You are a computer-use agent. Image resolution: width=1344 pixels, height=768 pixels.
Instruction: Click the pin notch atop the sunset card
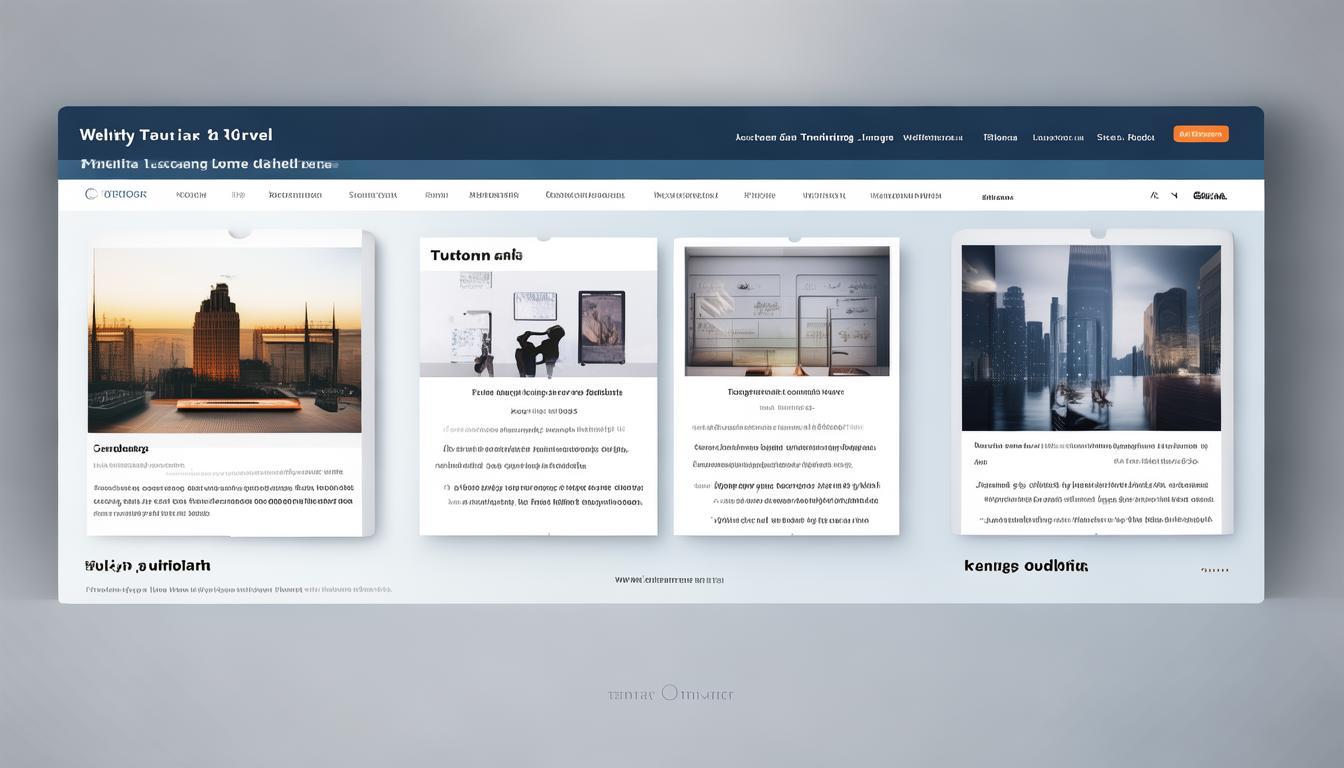tap(240, 233)
